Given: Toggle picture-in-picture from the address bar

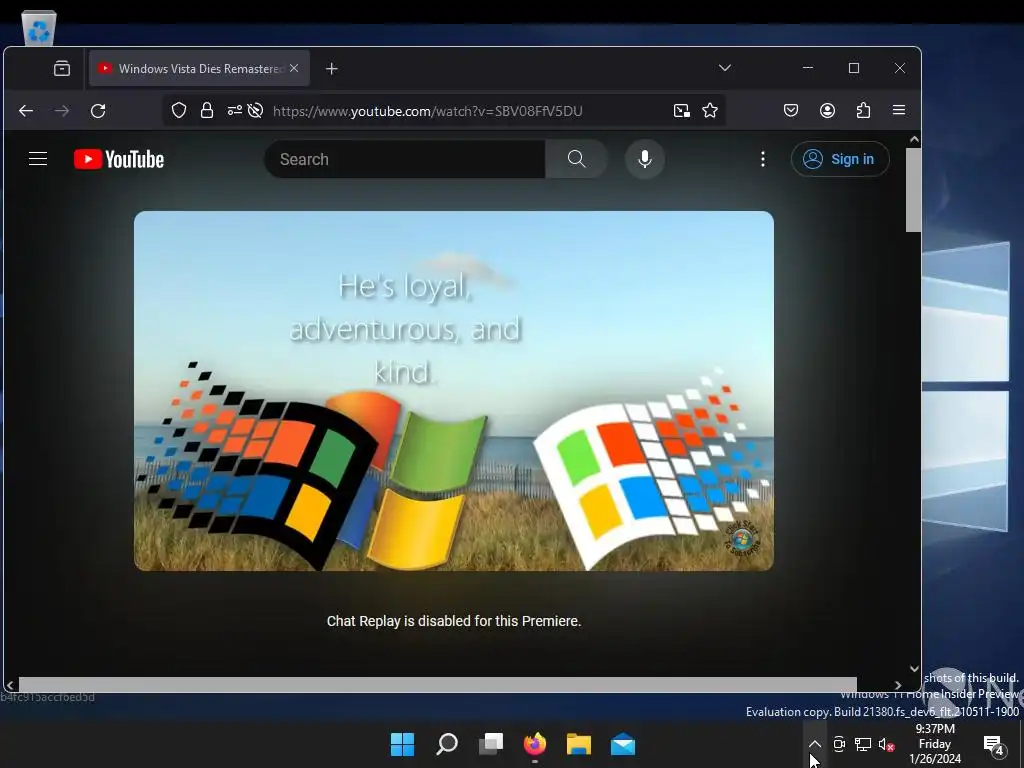Looking at the screenshot, I should pos(682,110).
